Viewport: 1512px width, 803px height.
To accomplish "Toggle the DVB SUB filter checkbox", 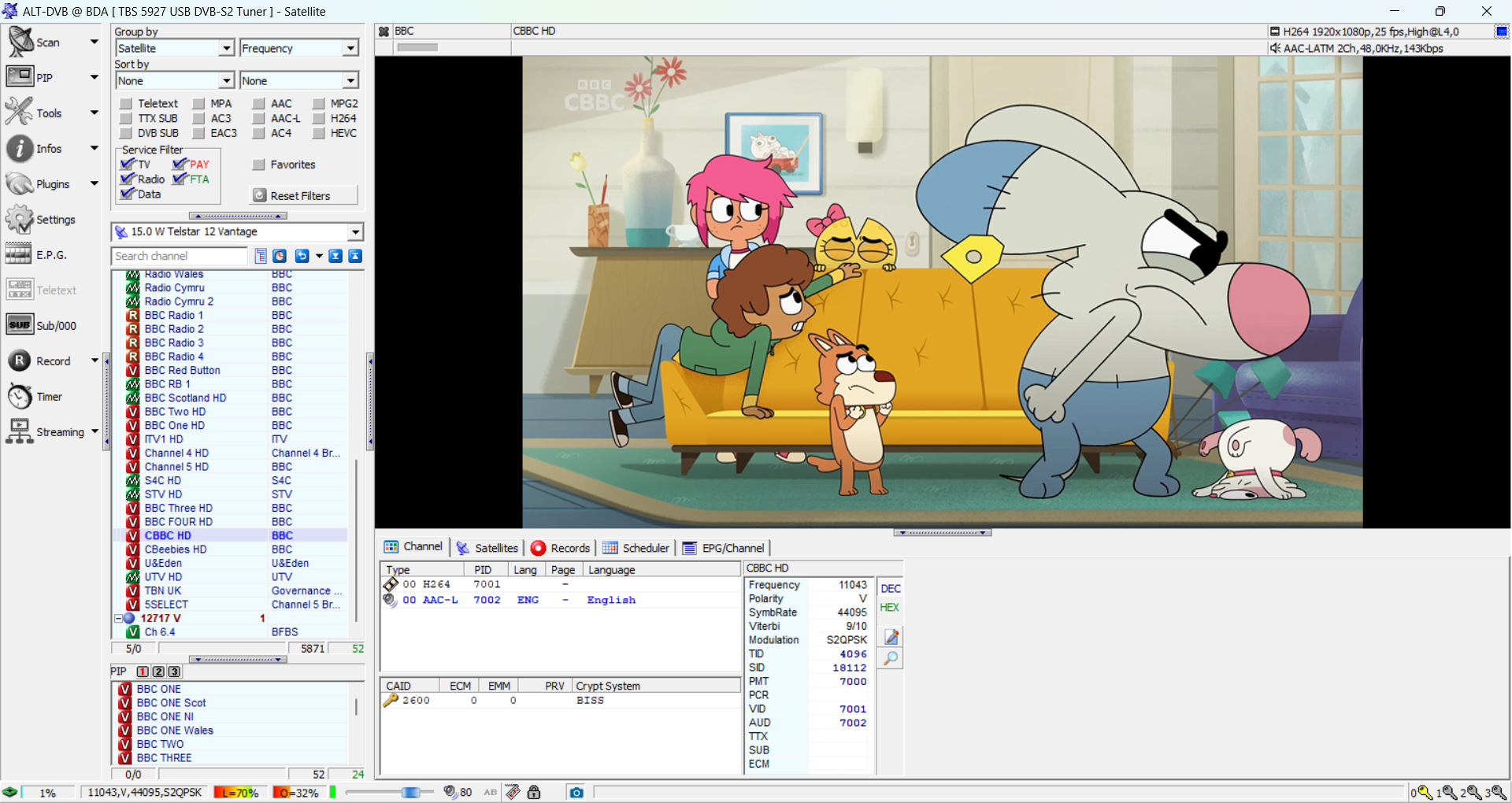I will pos(125,133).
